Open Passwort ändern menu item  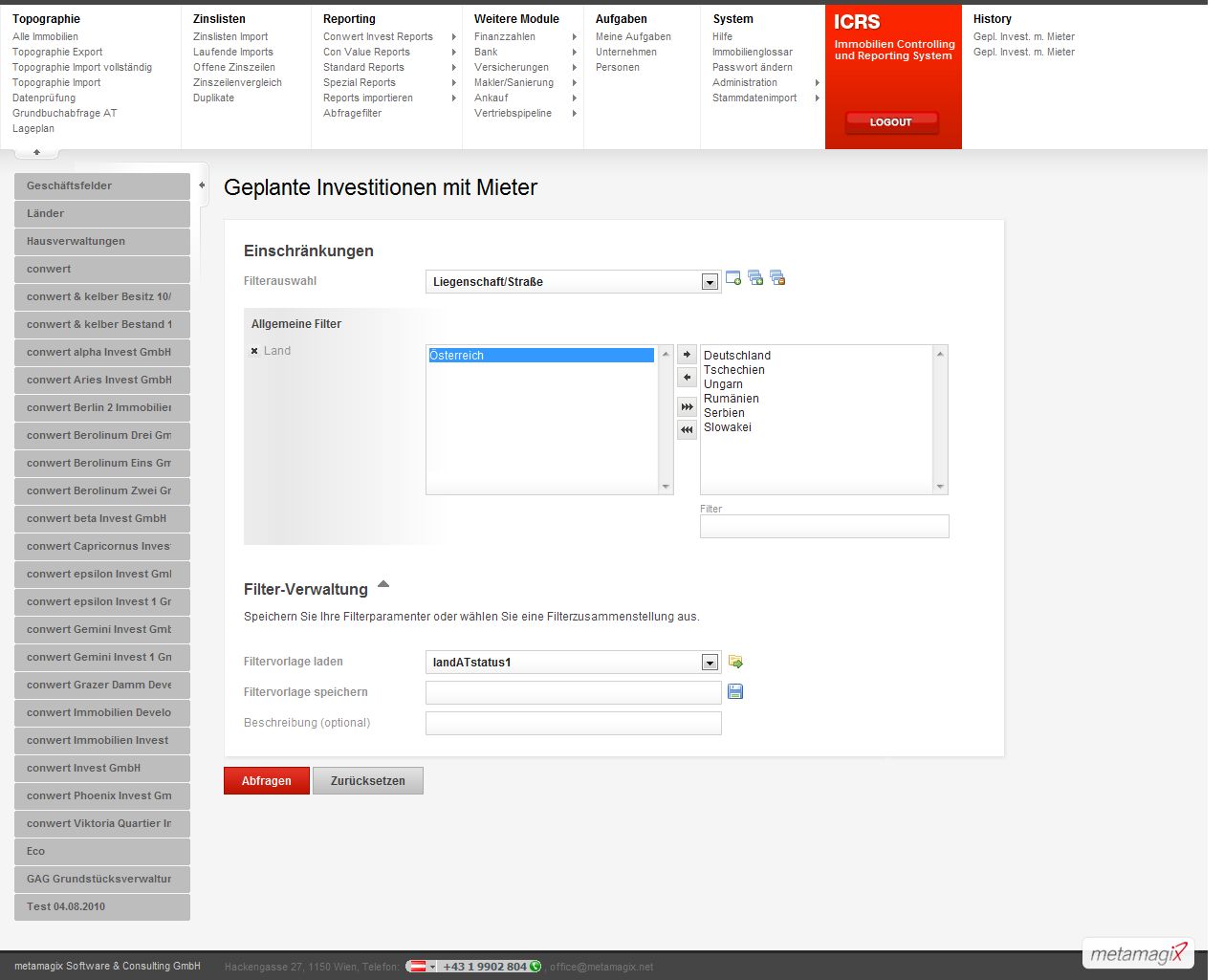coord(753,67)
